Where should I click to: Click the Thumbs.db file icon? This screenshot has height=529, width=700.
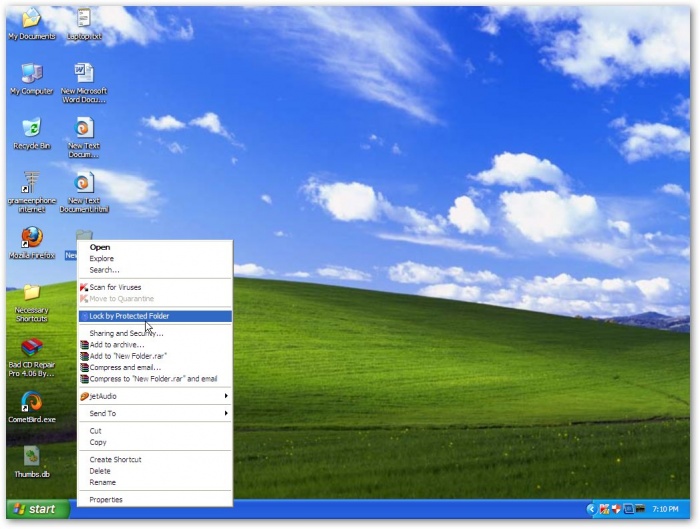pyautogui.click(x=31, y=457)
